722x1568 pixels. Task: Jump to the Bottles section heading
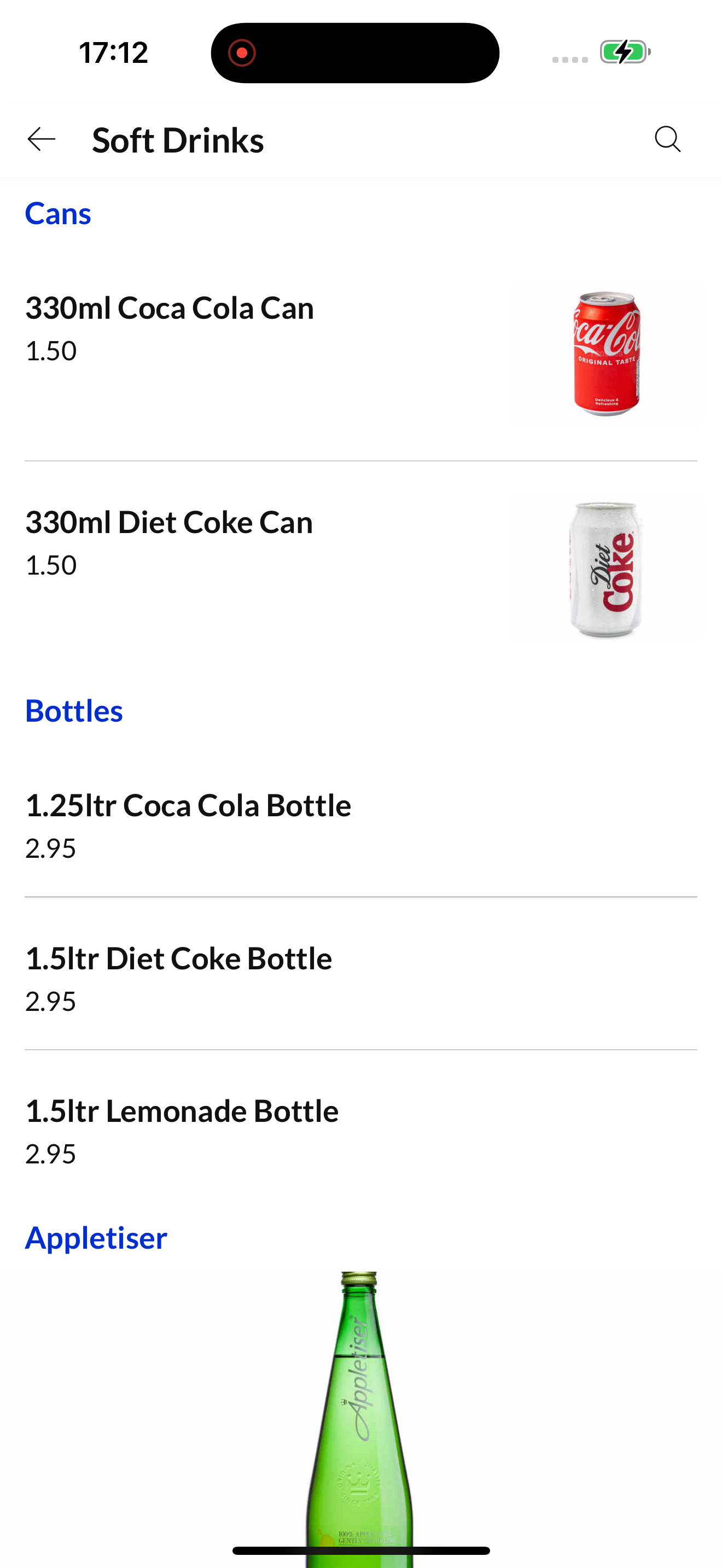tap(74, 711)
